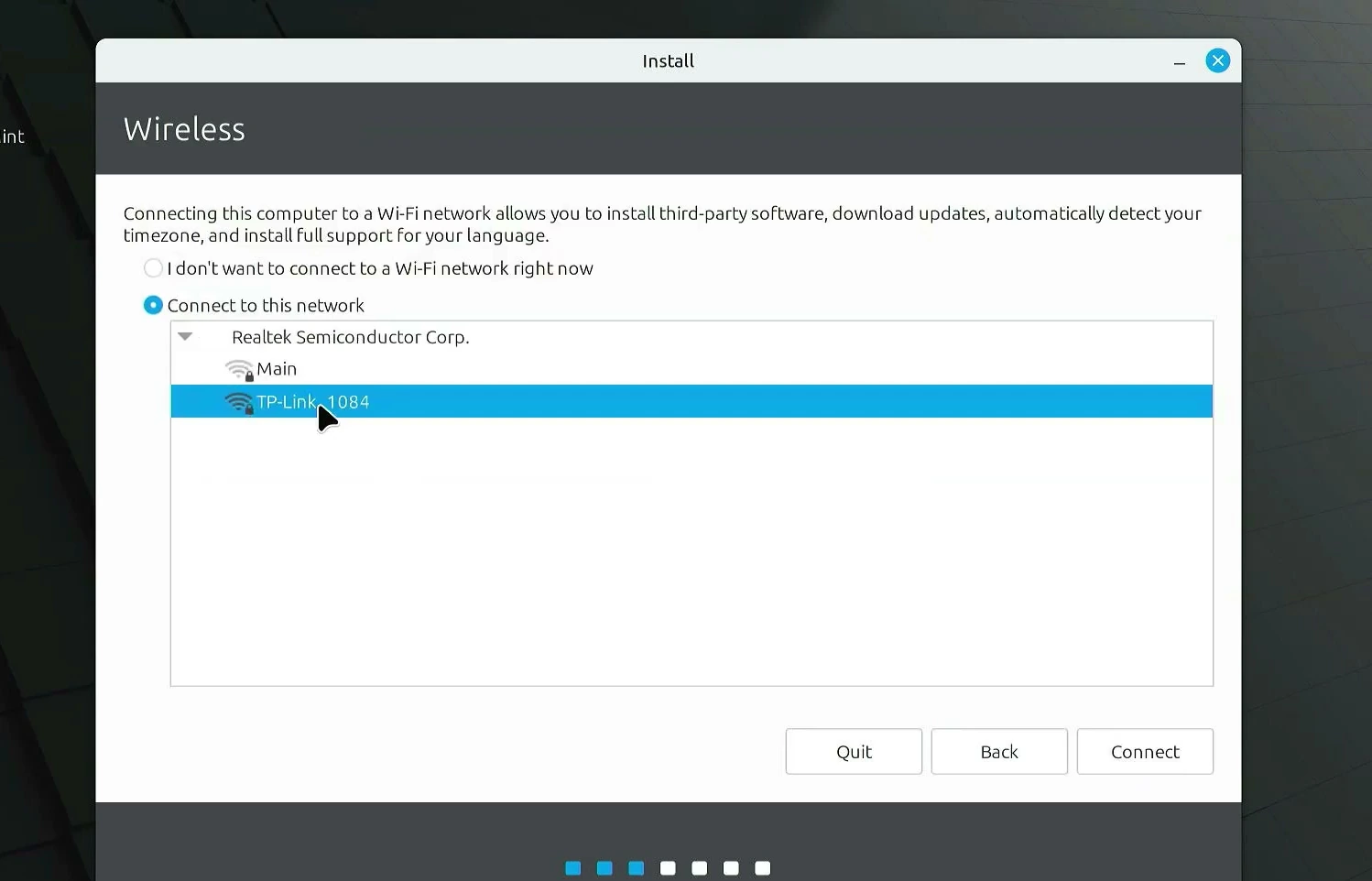Select the TP-Link_1084 network name

coord(313,402)
